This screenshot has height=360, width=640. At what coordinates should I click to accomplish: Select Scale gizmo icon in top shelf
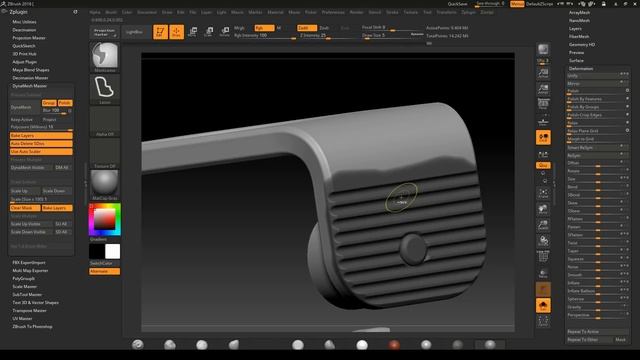tap(209, 32)
